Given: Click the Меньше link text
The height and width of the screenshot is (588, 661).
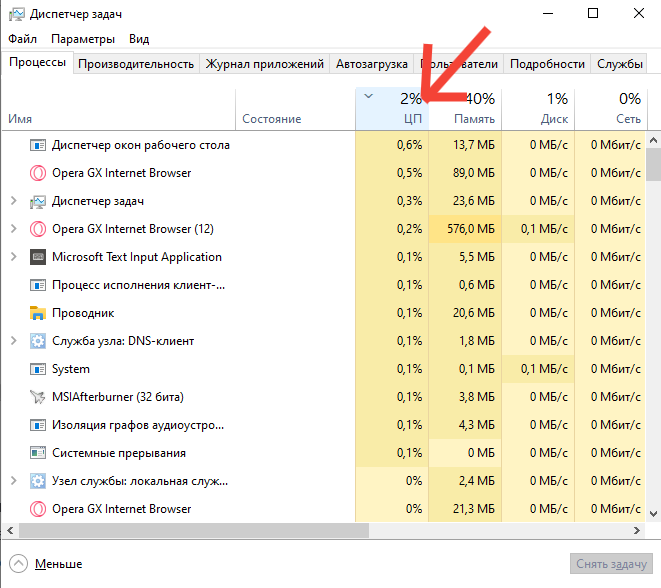Looking at the screenshot, I should click(59, 564).
